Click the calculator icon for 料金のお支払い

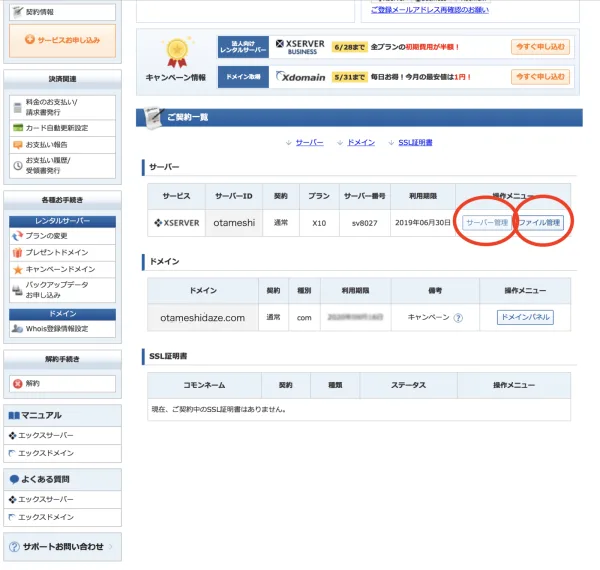click(x=17, y=108)
